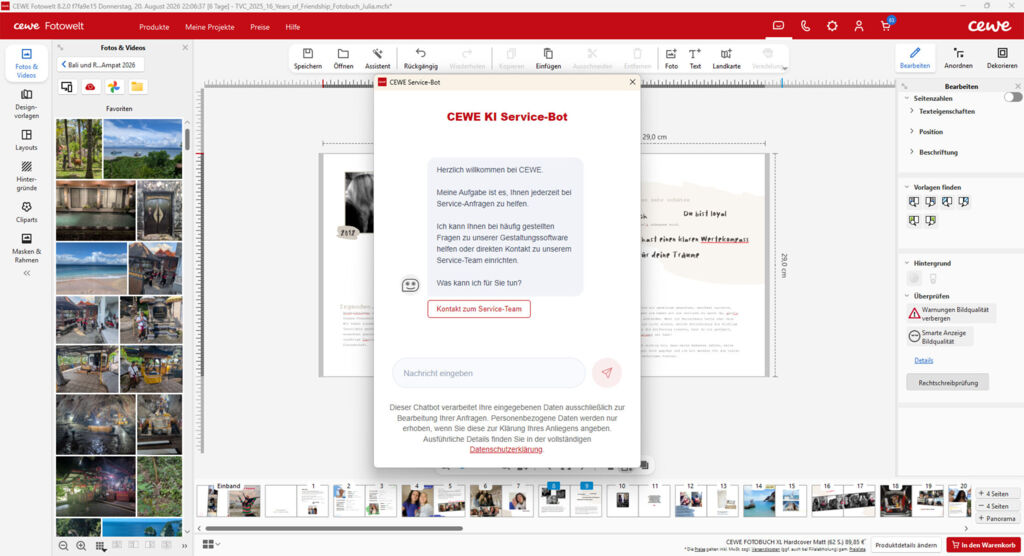Open the Details link

click(923, 361)
